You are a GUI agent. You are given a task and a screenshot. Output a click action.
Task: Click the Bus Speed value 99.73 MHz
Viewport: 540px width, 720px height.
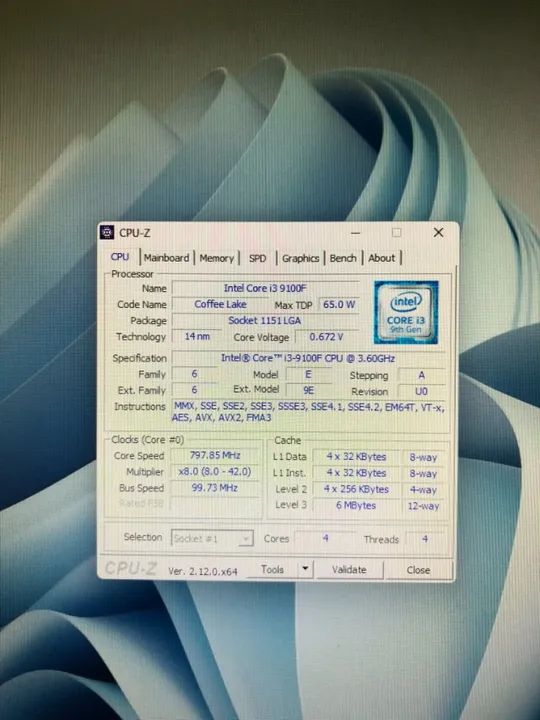[215, 488]
